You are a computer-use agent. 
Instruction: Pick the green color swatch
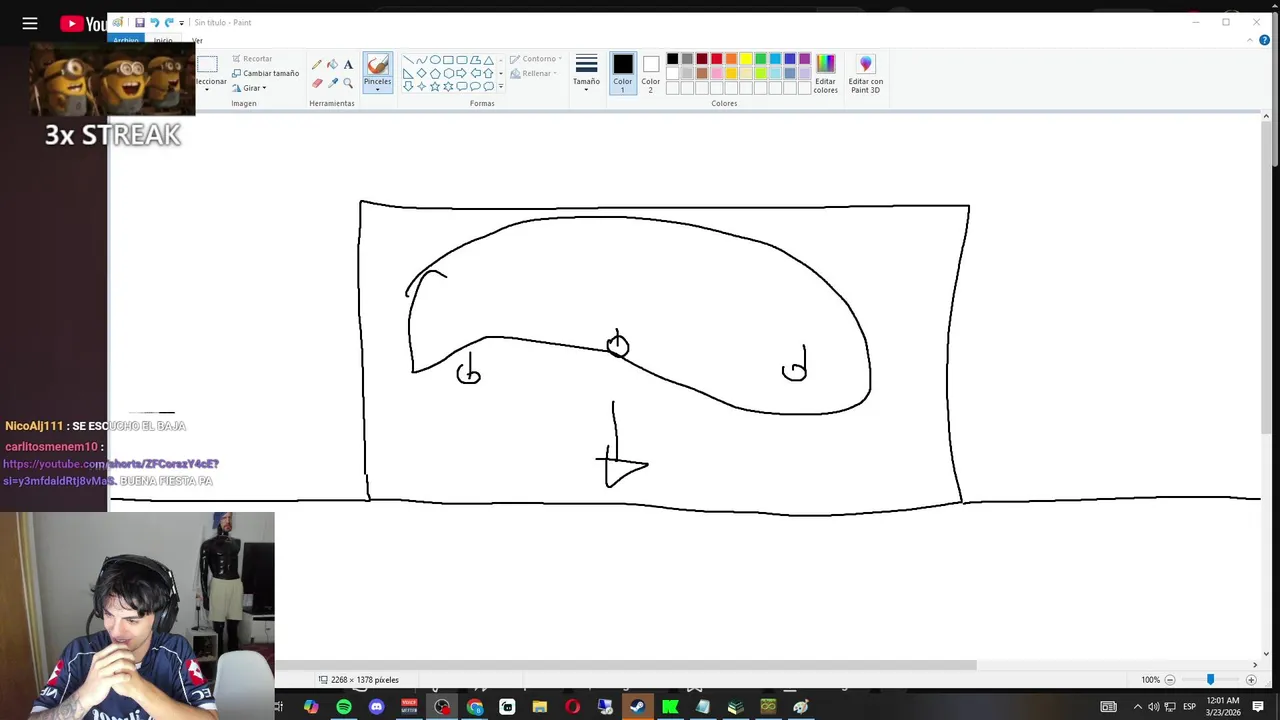(761, 59)
